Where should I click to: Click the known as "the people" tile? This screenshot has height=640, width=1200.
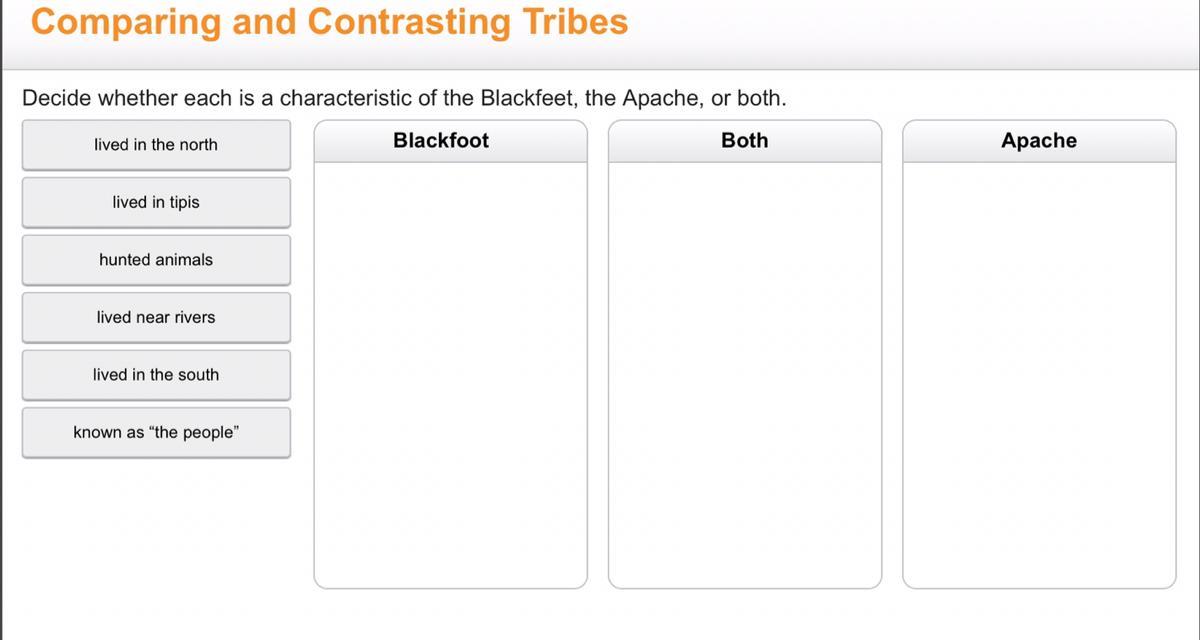point(156,432)
